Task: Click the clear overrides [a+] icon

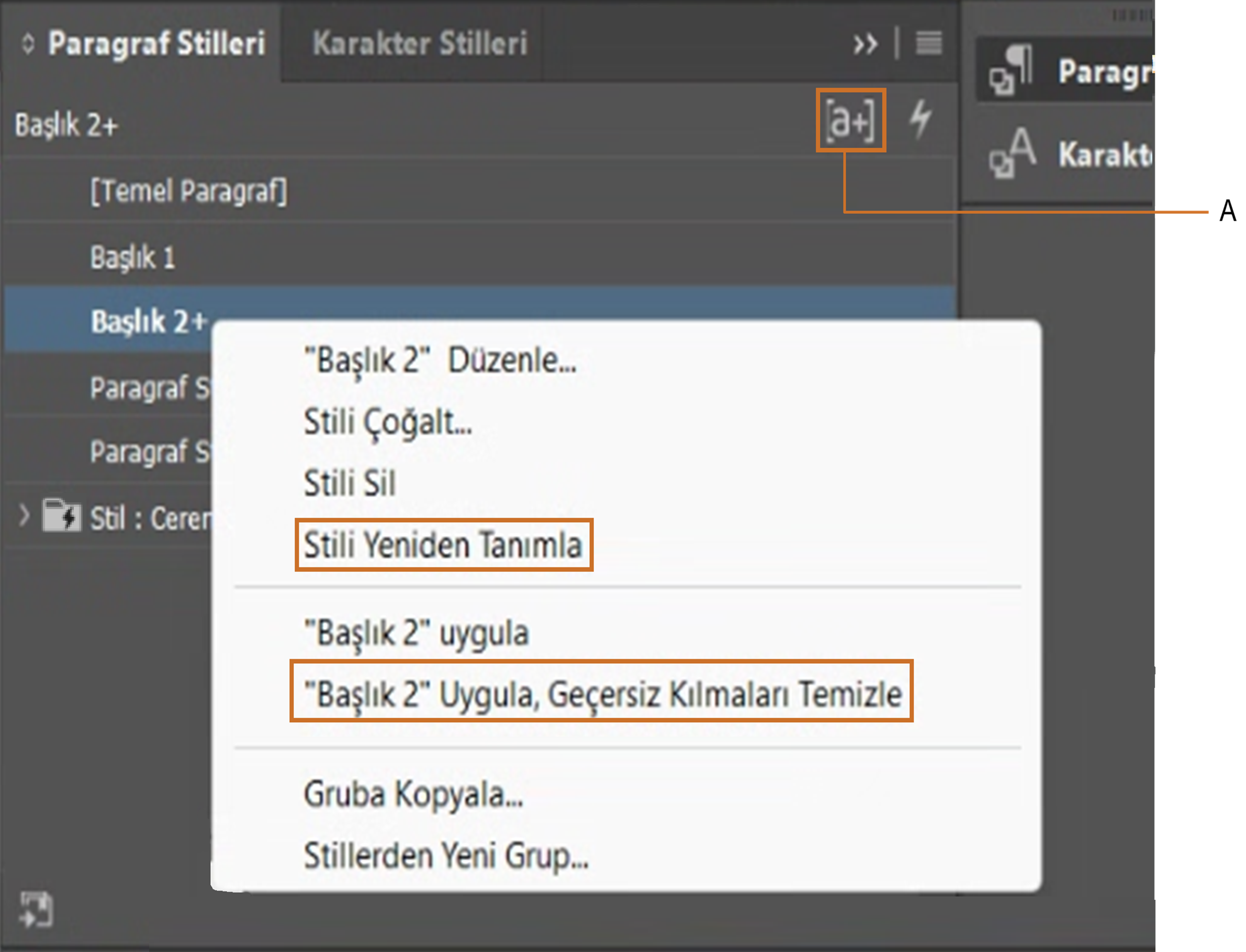Action: point(850,120)
